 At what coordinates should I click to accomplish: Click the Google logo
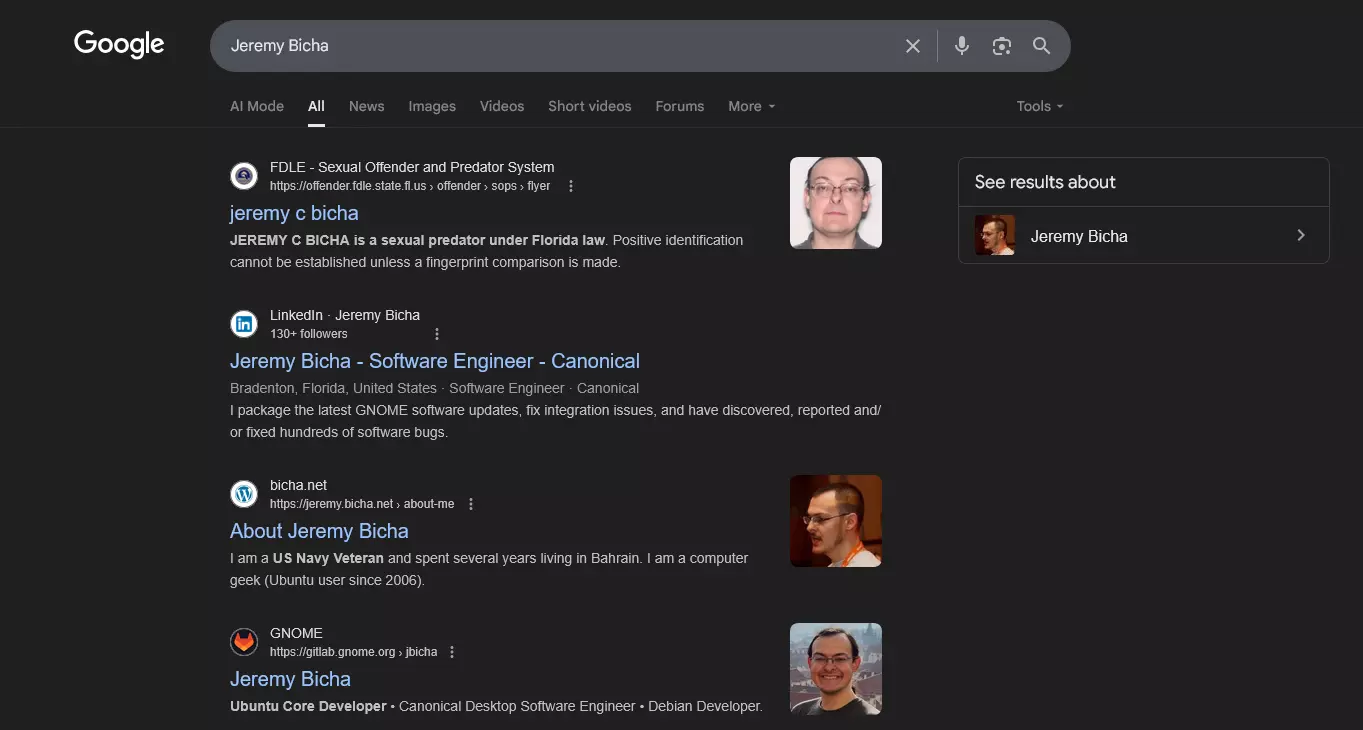(119, 45)
